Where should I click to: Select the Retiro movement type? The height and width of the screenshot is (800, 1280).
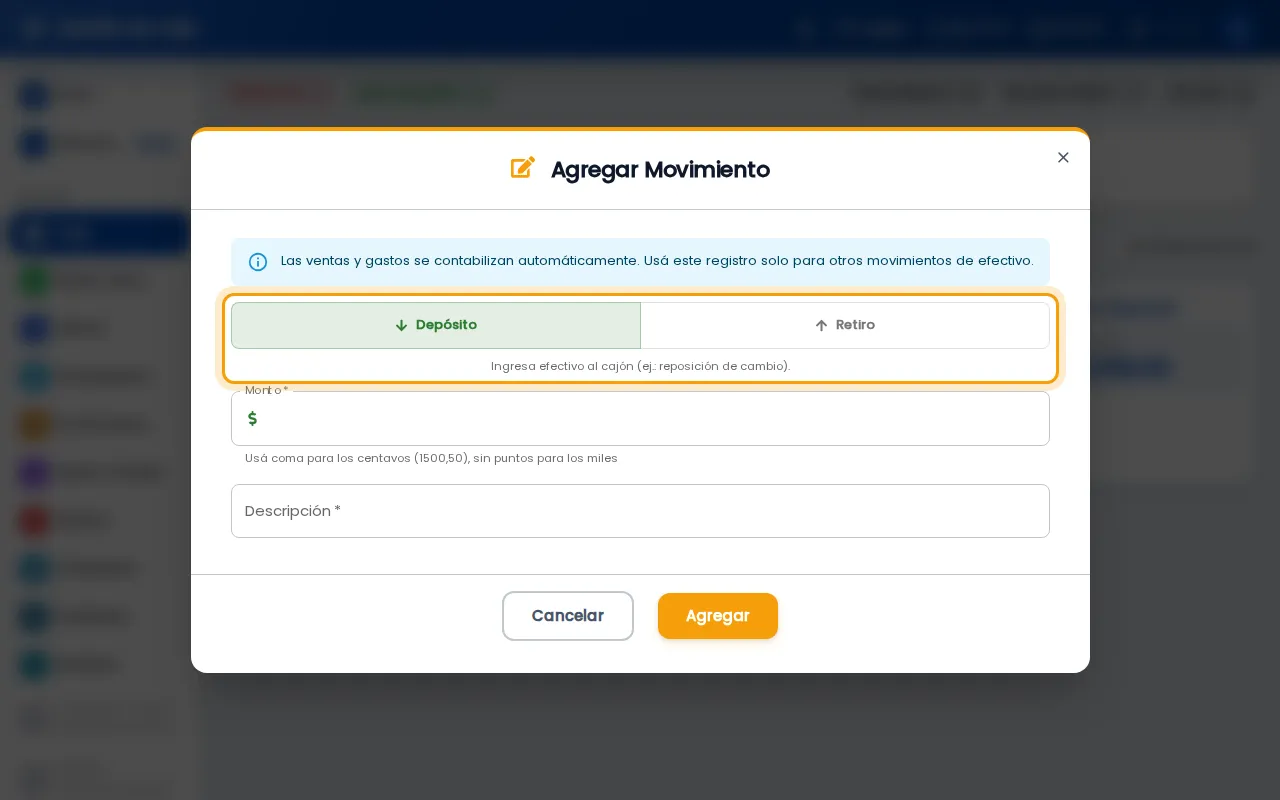pos(845,325)
